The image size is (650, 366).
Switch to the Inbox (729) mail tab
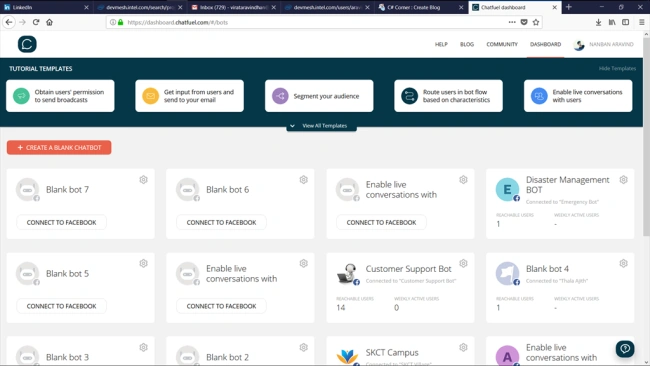pos(233,7)
